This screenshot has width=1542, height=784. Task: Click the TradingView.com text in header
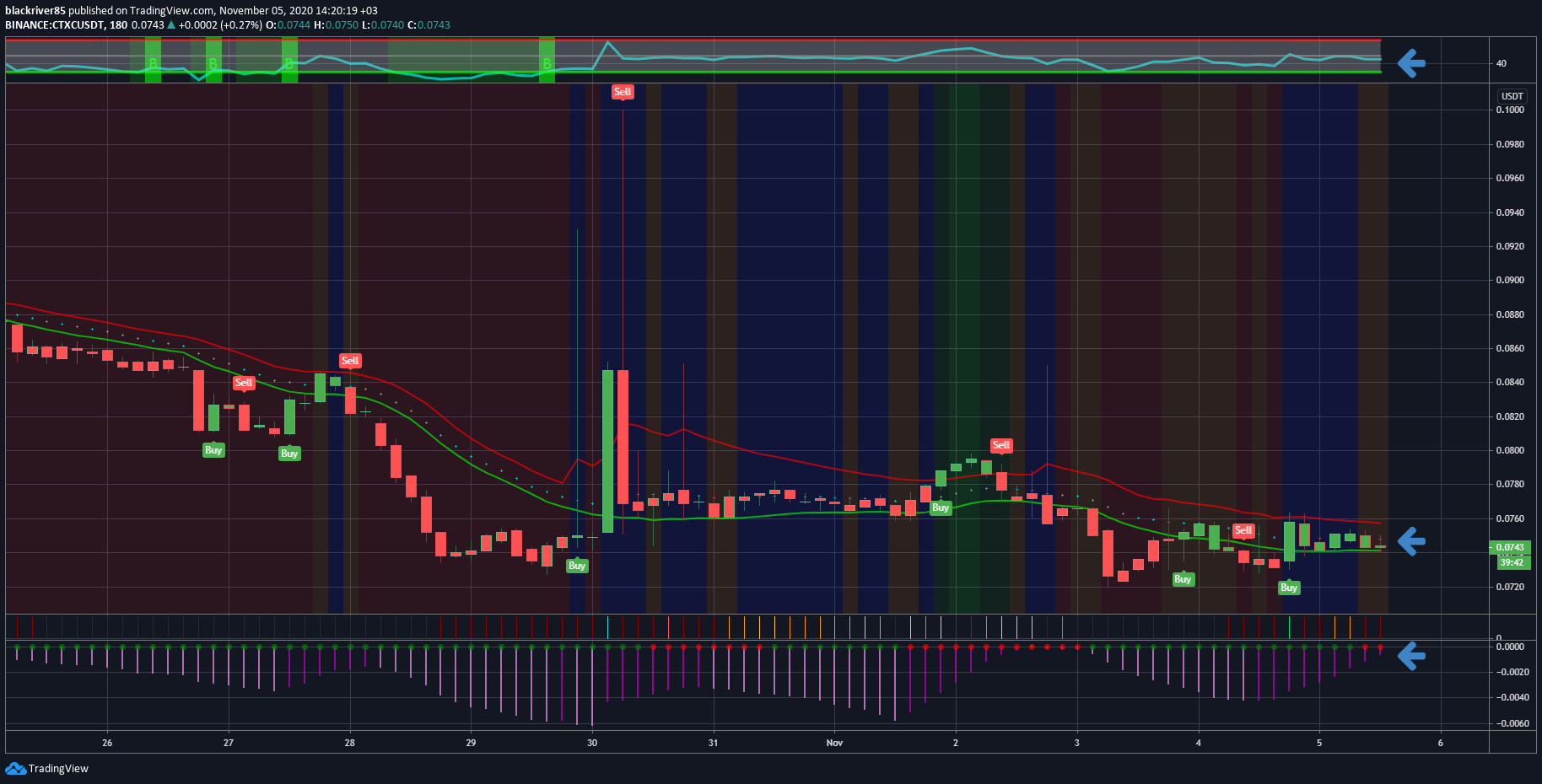(171, 11)
